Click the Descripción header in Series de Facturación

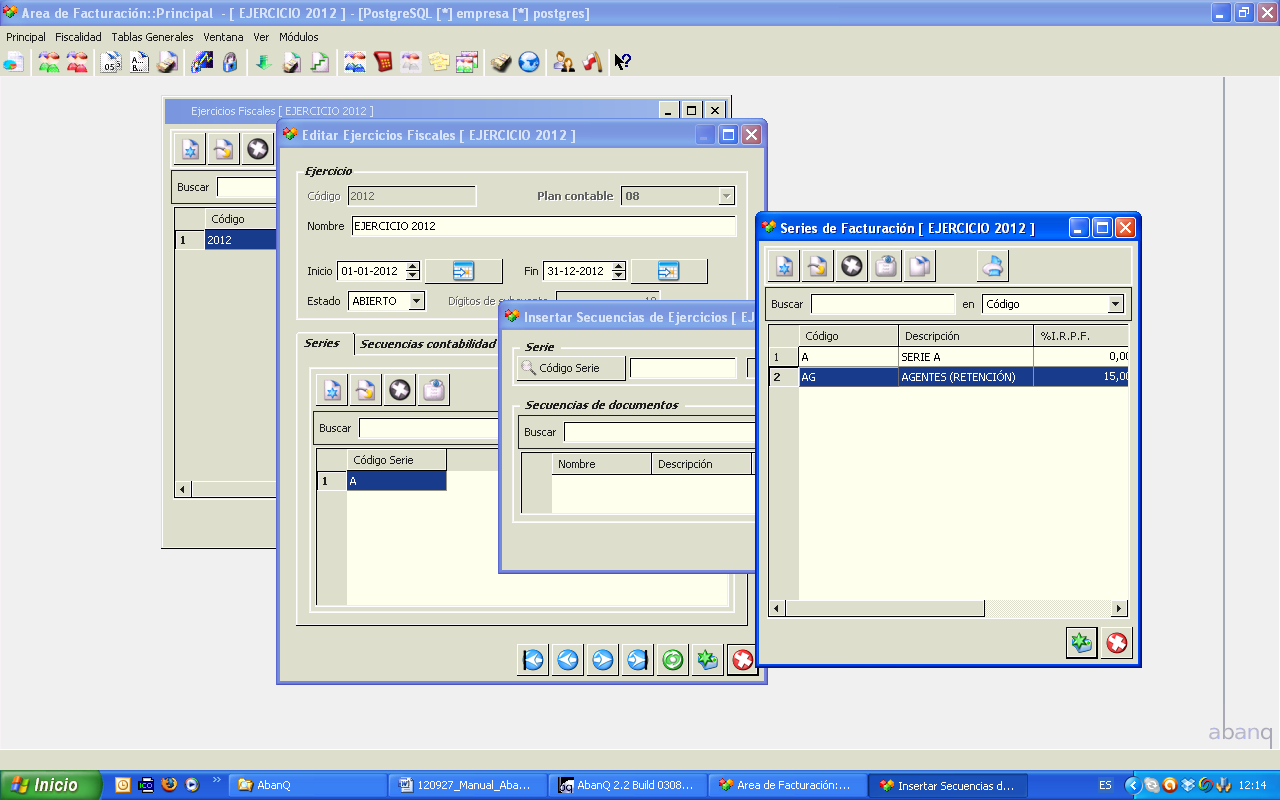point(966,336)
